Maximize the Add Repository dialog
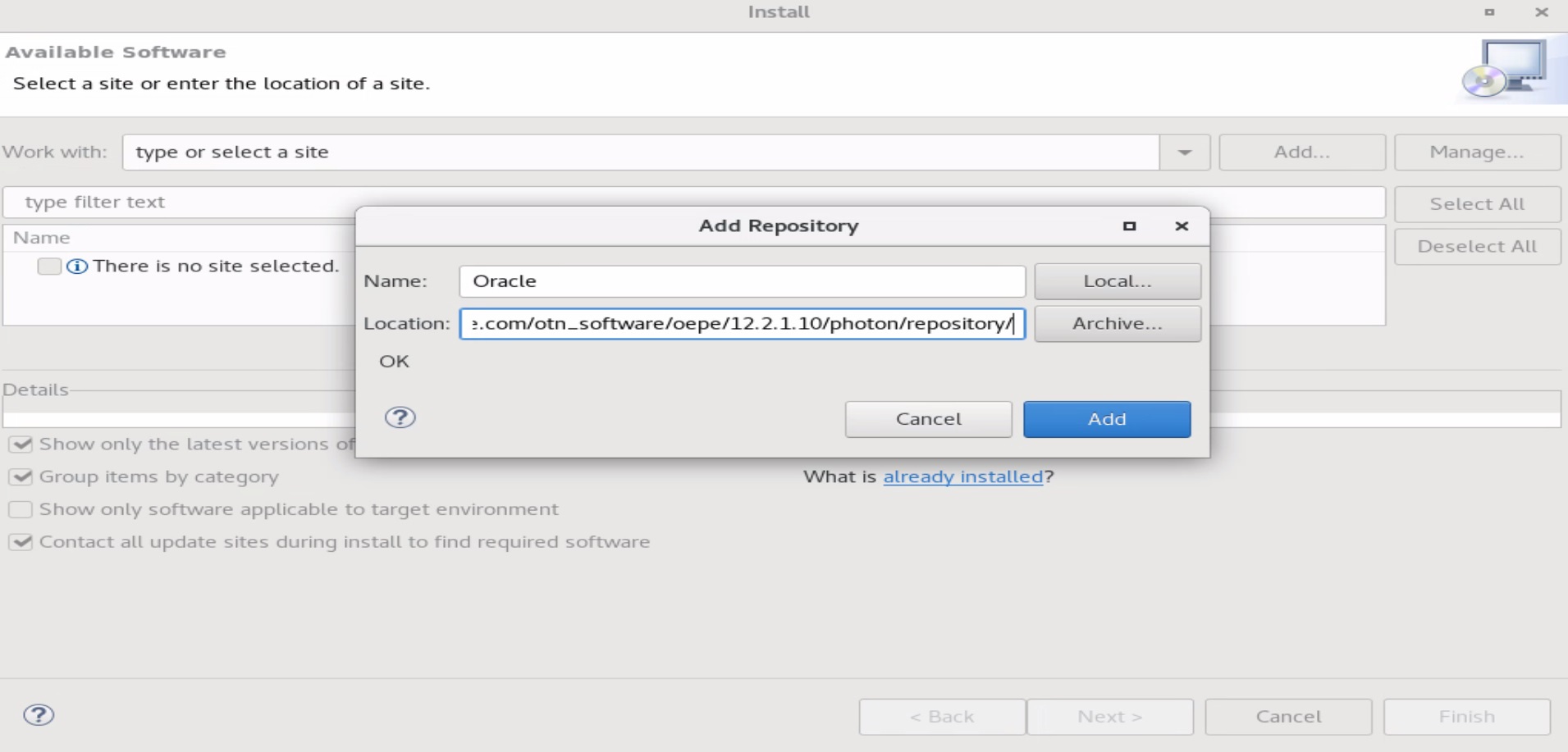Screen dimensions: 1568x752 point(1129,226)
